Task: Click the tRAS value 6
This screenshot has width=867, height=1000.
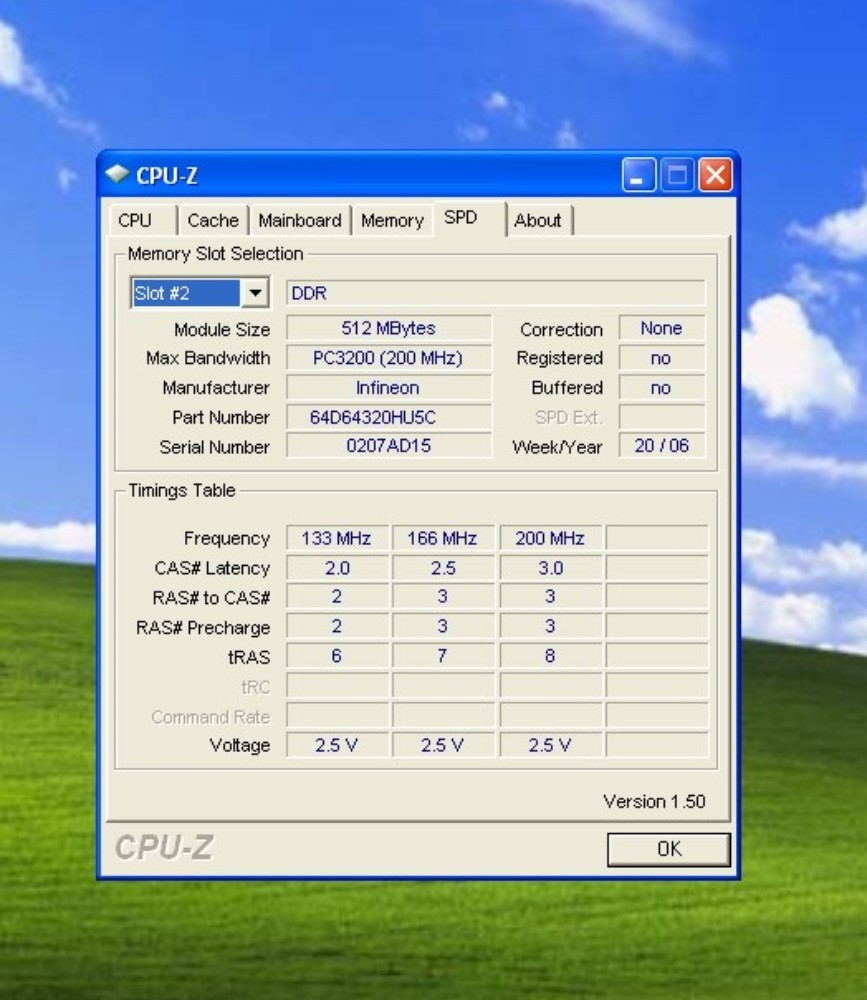Action: pos(337,656)
